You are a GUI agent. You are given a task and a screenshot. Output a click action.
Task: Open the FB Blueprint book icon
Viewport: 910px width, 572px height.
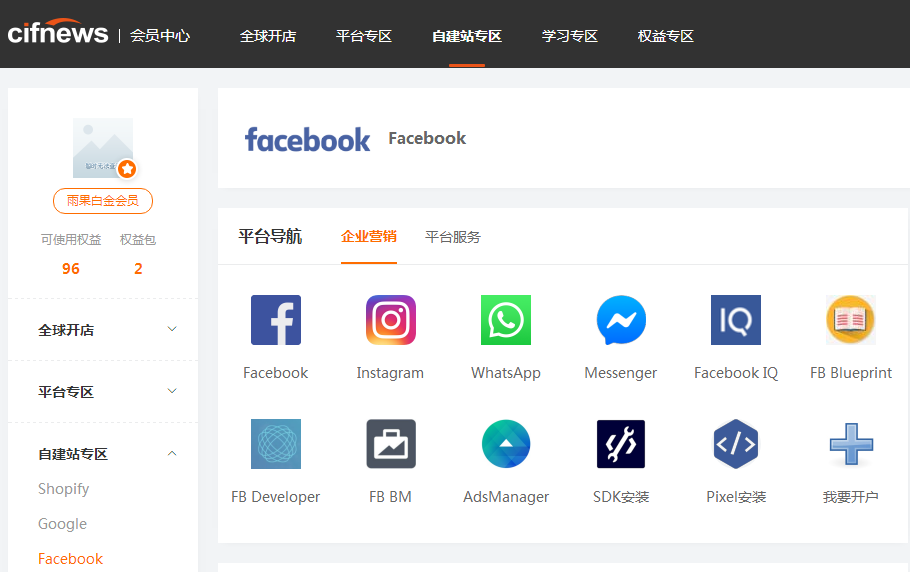[851, 320]
